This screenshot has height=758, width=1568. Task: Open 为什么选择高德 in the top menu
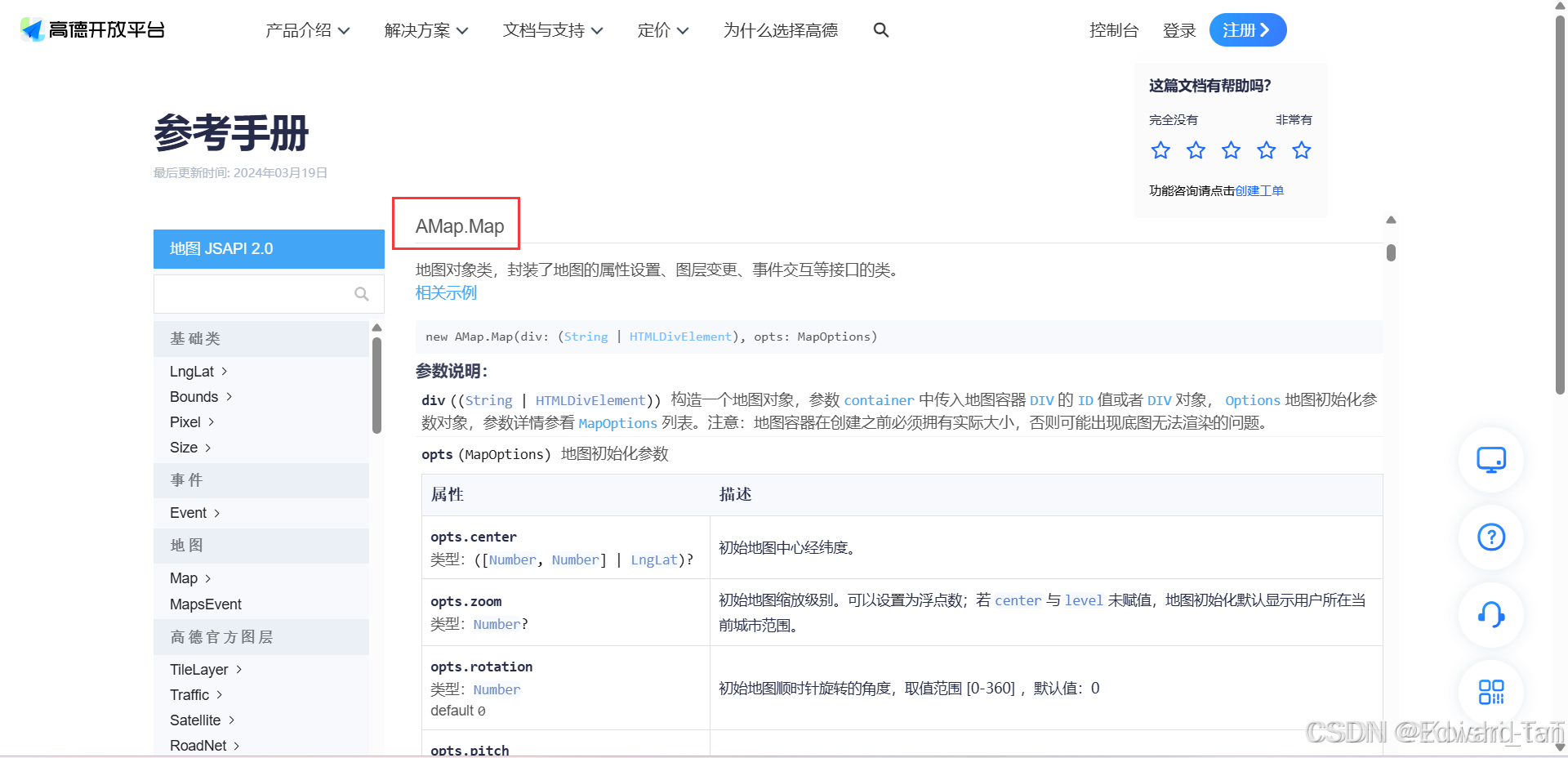click(x=781, y=30)
